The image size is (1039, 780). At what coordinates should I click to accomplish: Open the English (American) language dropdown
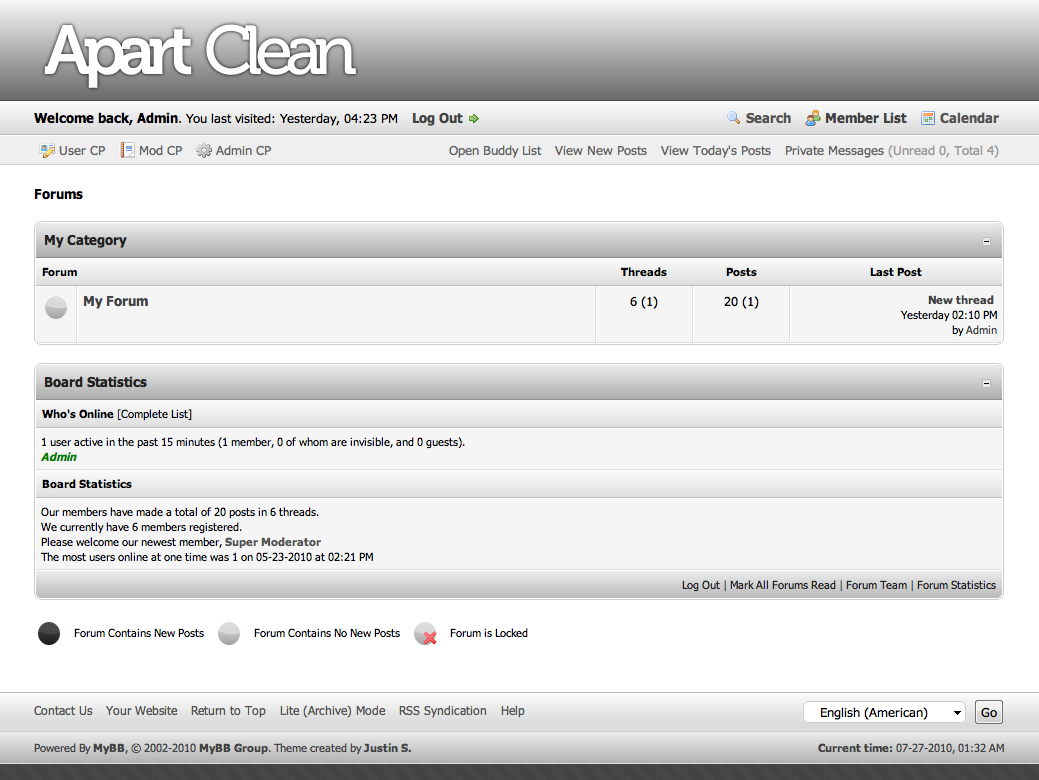click(x=884, y=712)
